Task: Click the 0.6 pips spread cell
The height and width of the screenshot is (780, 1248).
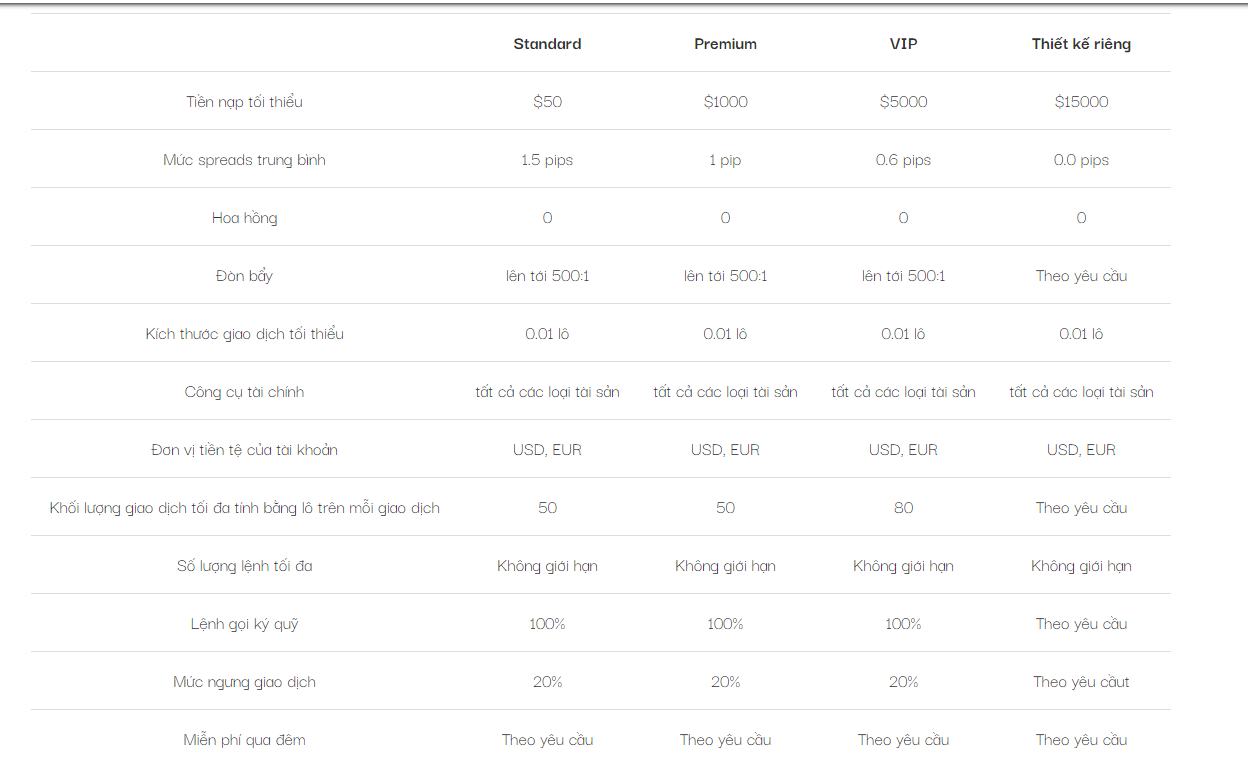Action: (x=903, y=160)
